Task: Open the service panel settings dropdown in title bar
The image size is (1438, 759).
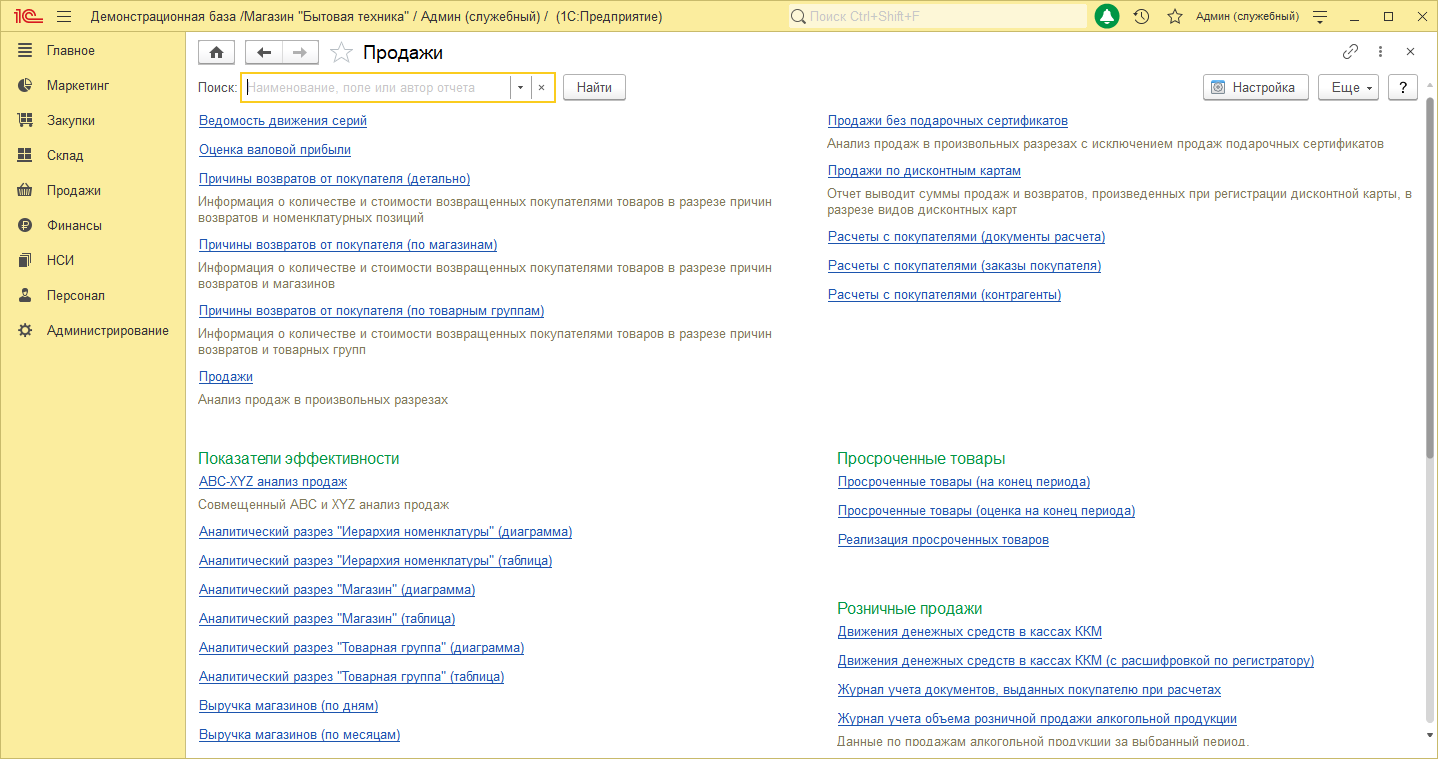Action: 1321,17
